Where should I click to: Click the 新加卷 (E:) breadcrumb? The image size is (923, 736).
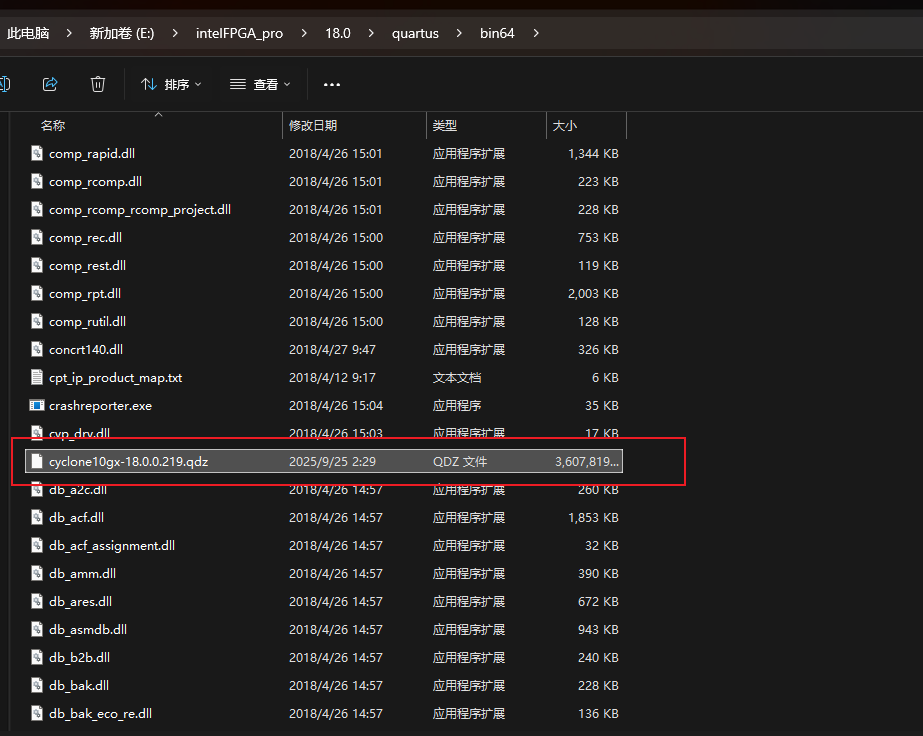tap(122, 33)
